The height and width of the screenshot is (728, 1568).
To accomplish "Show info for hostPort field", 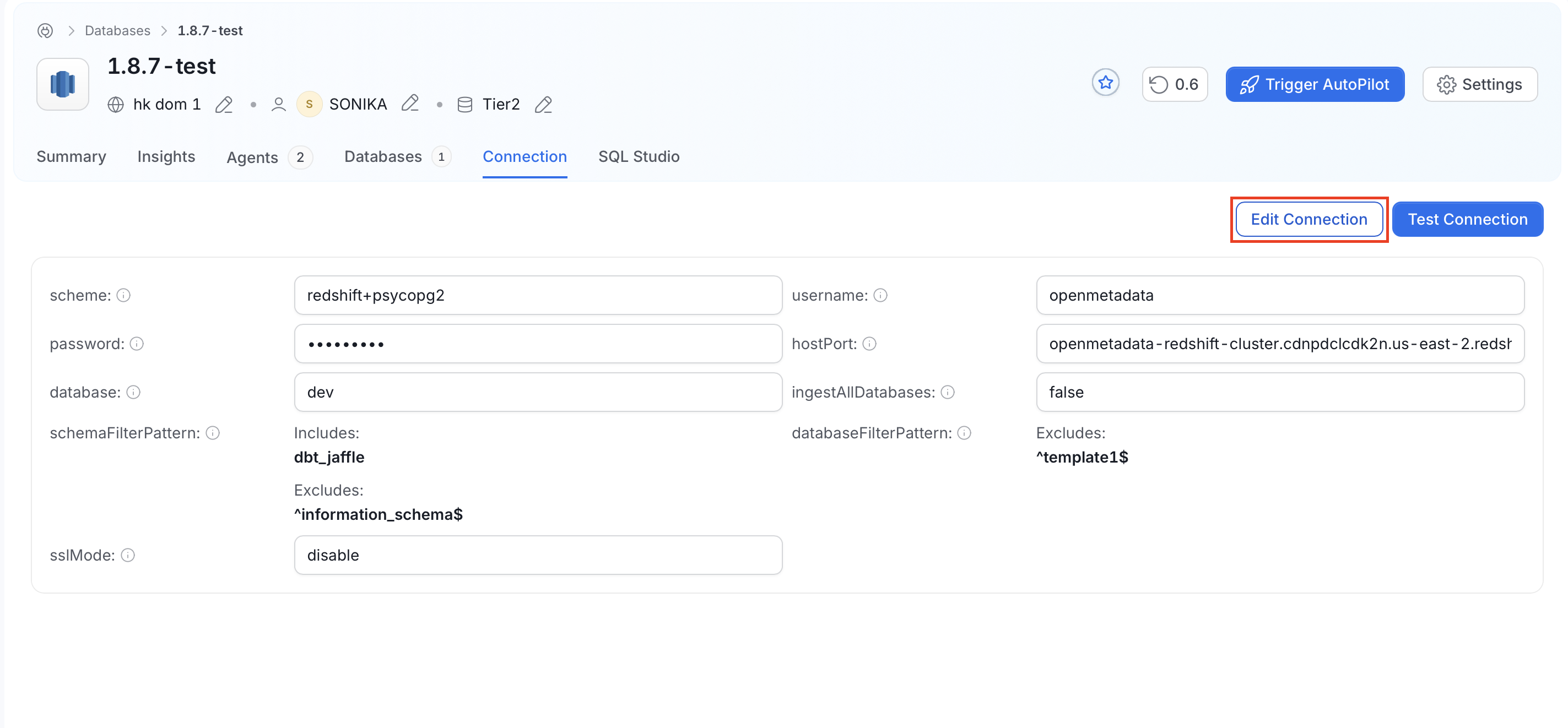I will pos(869,344).
